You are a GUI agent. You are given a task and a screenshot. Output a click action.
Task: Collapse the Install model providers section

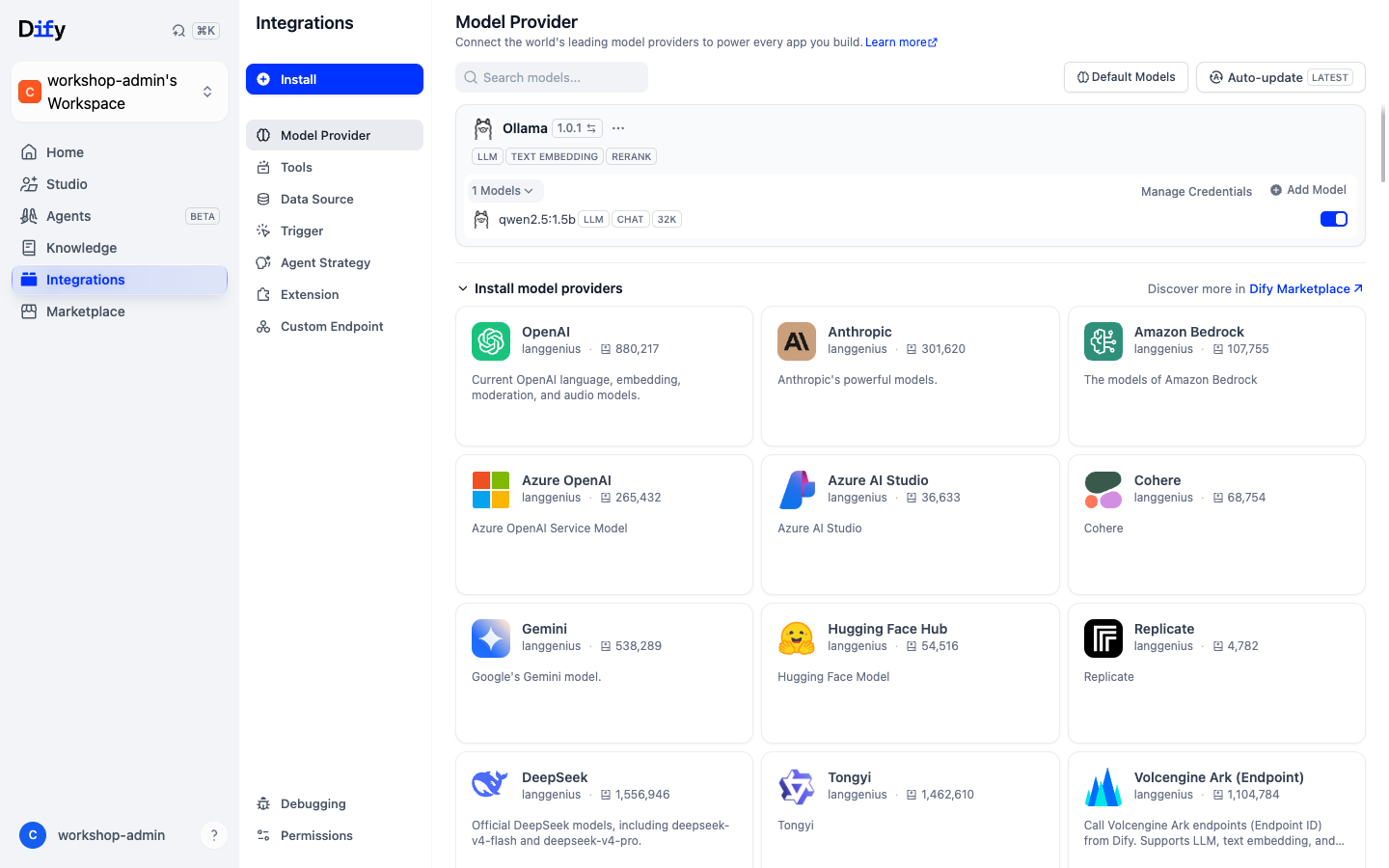[540, 288]
